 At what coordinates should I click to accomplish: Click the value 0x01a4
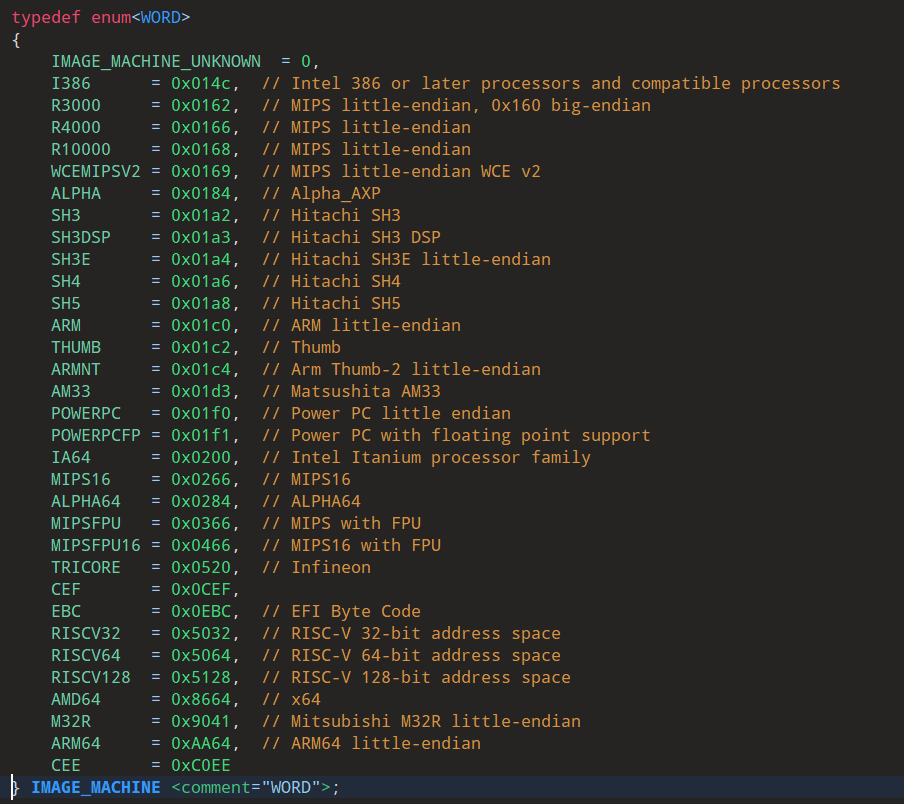pos(201,259)
